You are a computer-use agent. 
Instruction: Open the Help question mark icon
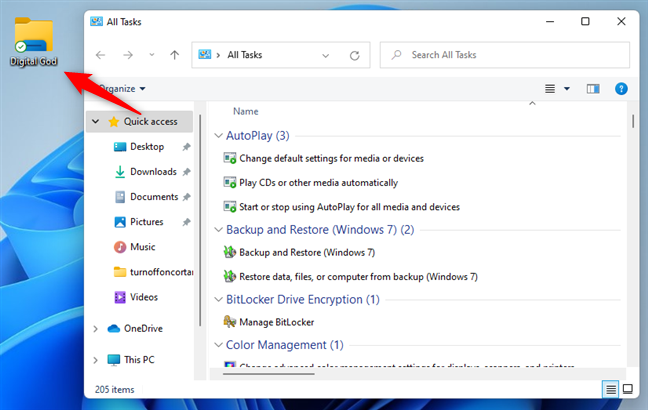(x=621, y=89)
